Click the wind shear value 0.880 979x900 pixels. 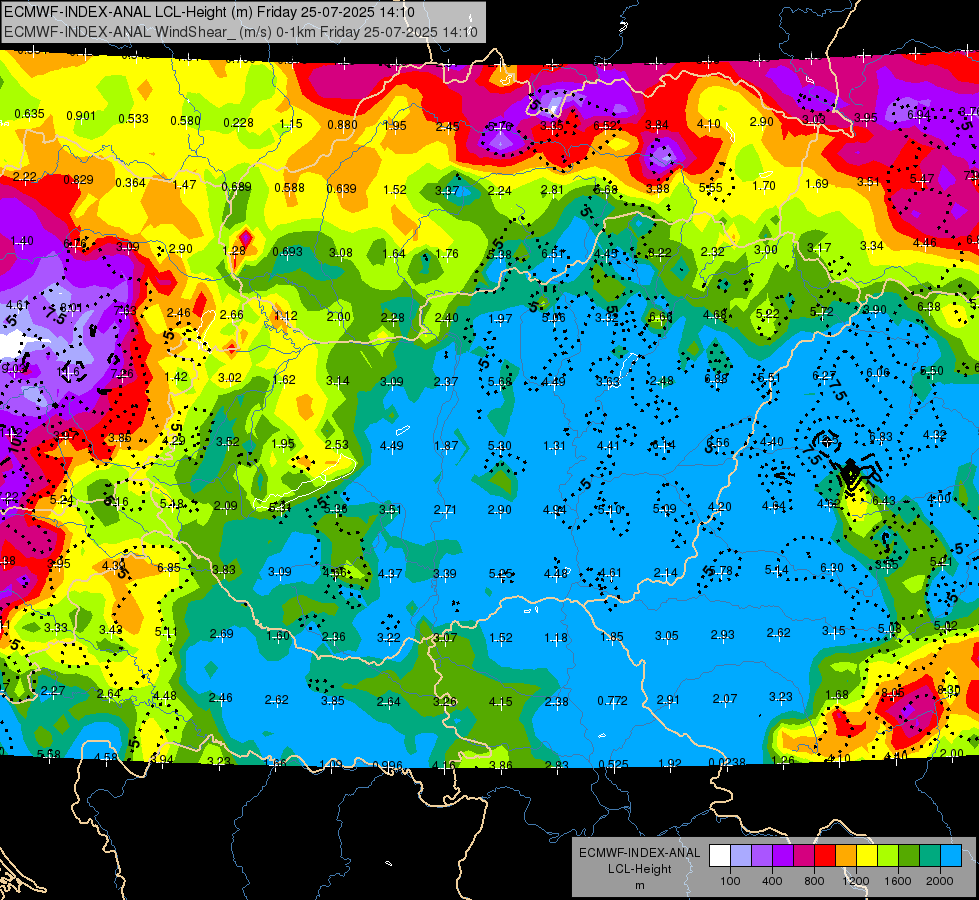(342, 125)
